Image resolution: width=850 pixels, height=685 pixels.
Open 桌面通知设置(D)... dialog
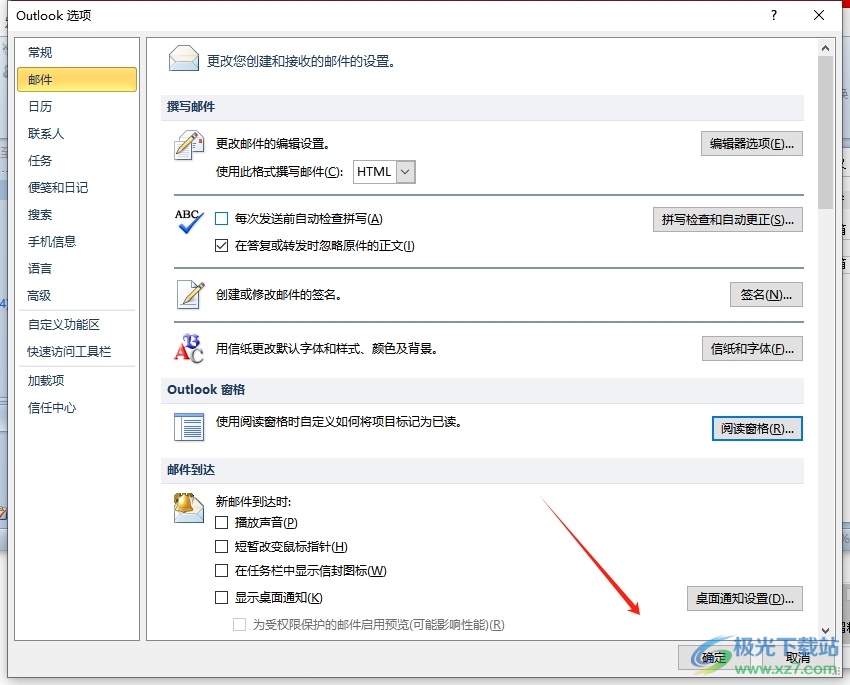tap(744, 598)
